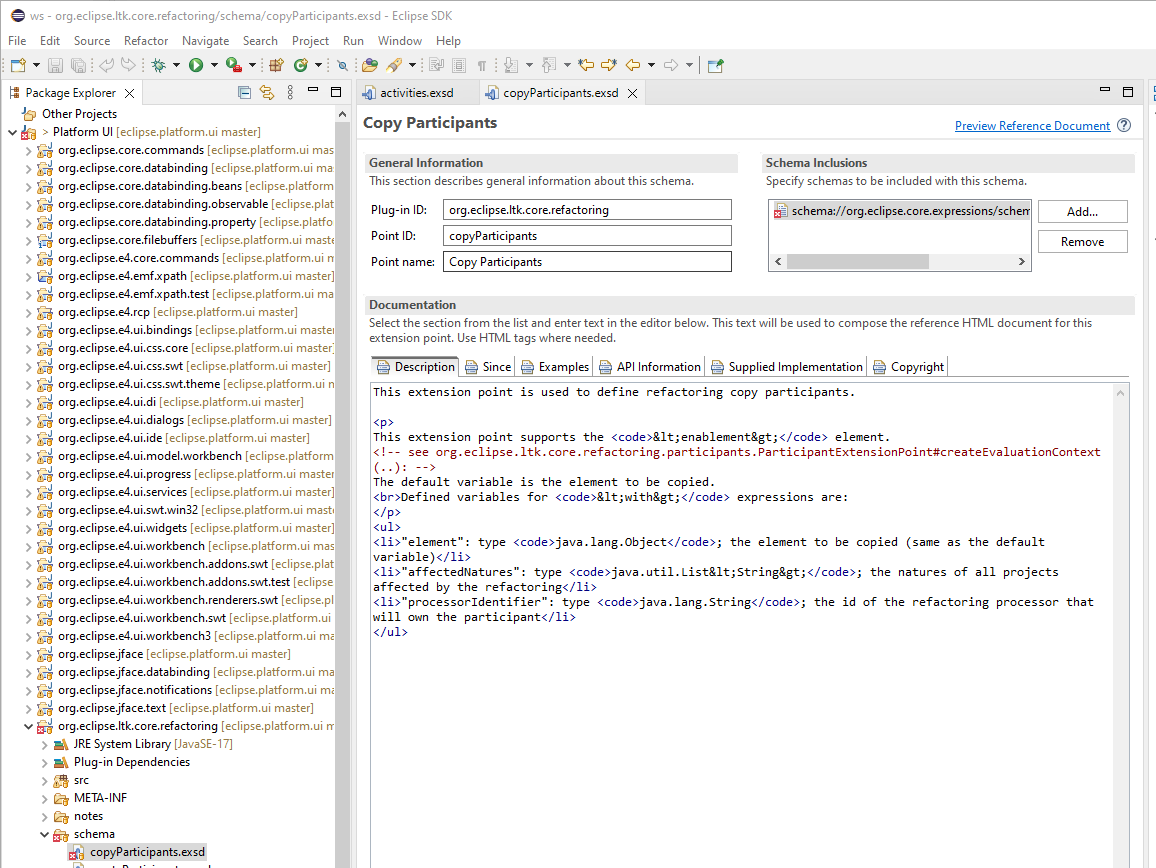This screenshot has width=1156, height=868.
Task: Click the New Java Package icon
Action: [276, 66]
